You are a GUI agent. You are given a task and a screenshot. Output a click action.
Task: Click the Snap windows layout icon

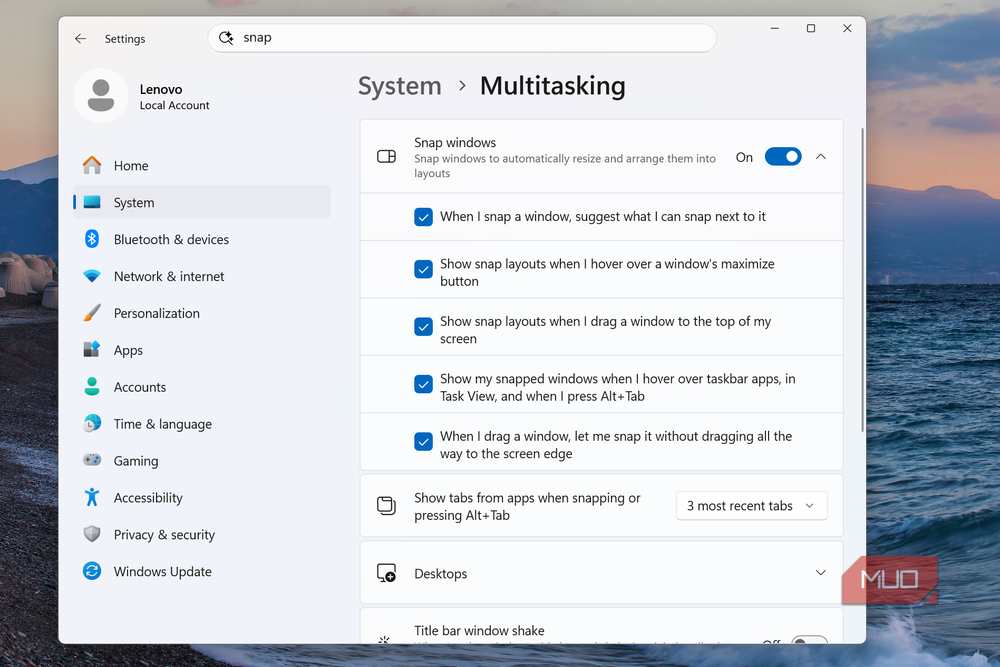point(386,157)
